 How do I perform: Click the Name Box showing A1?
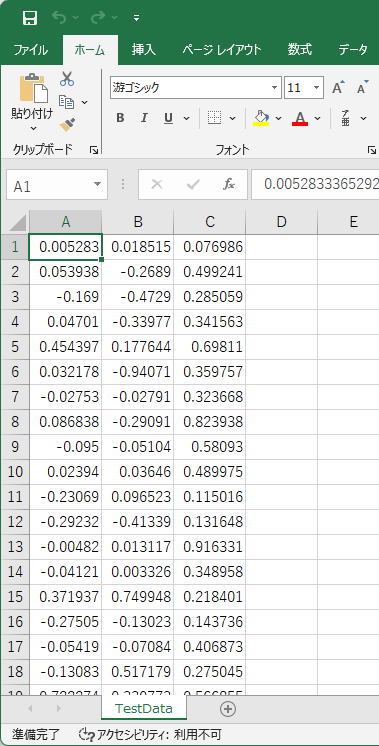pos(49,185)
